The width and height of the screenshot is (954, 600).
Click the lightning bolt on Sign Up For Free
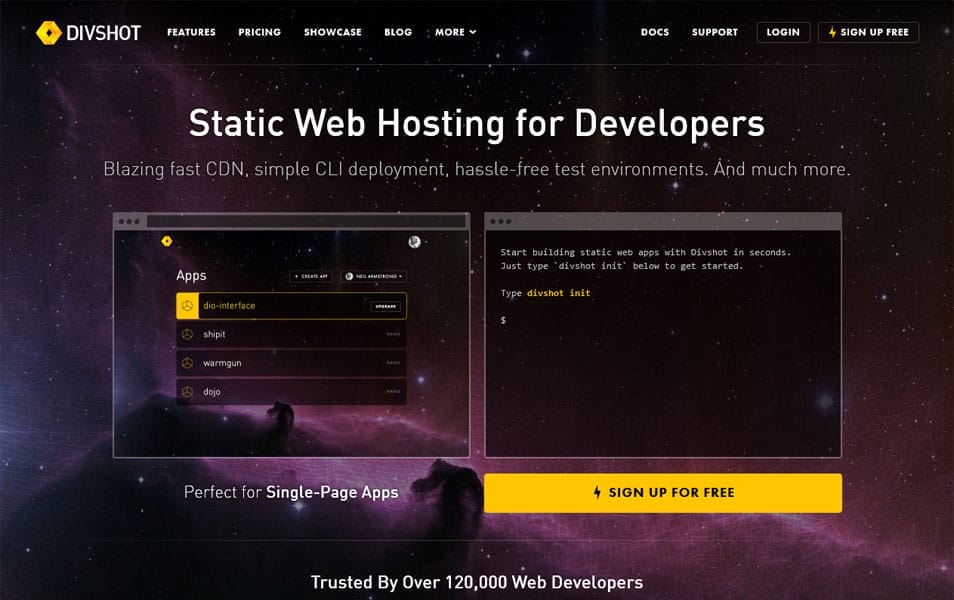598,493
